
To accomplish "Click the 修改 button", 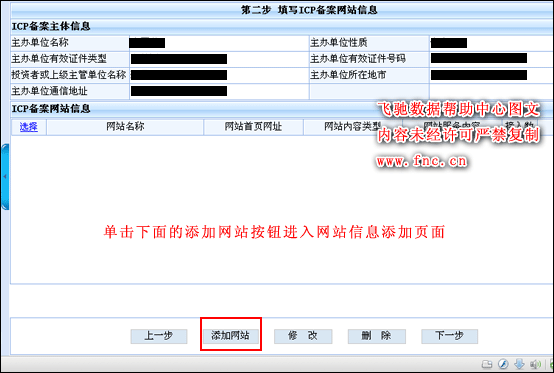I will click(303, 336).
